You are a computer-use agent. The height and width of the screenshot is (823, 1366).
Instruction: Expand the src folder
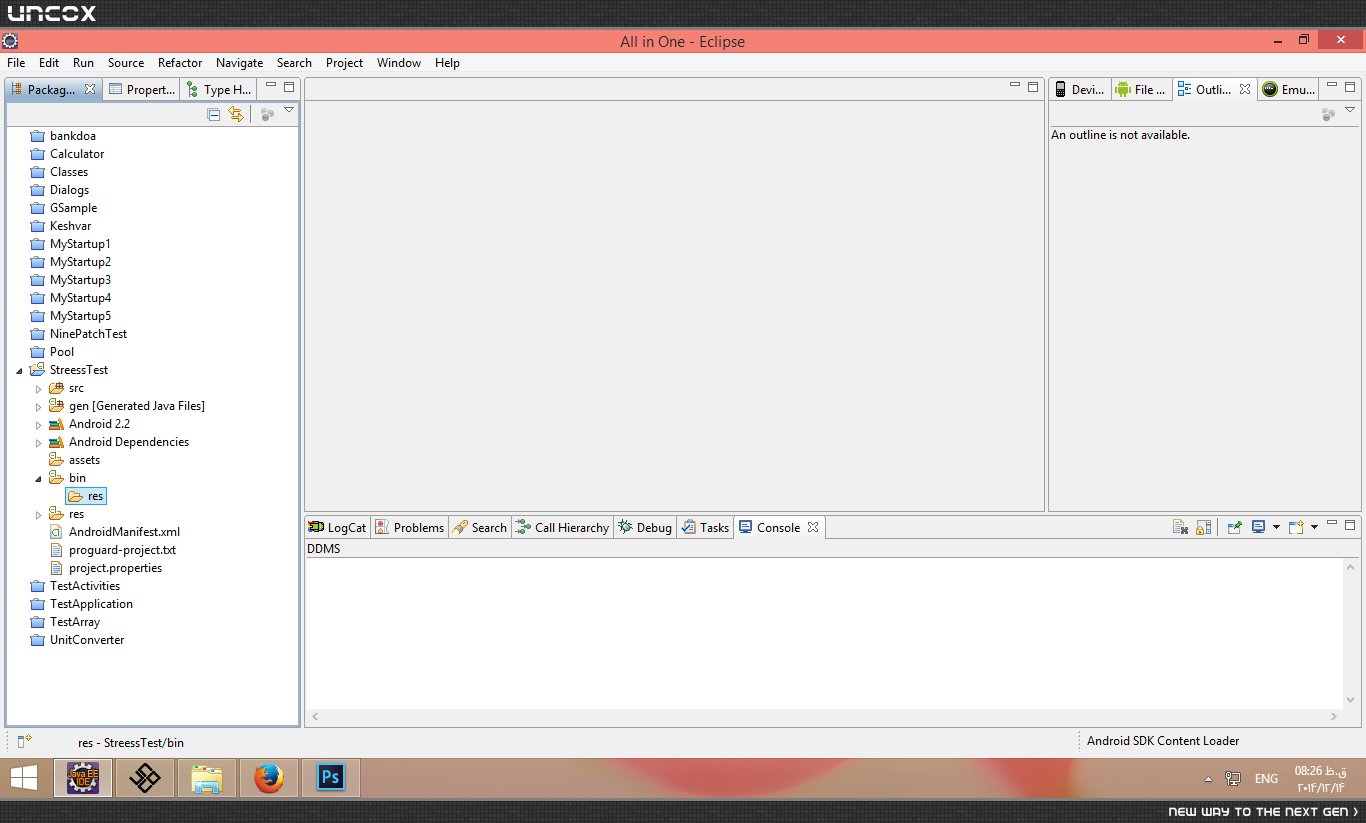point(39,388)
